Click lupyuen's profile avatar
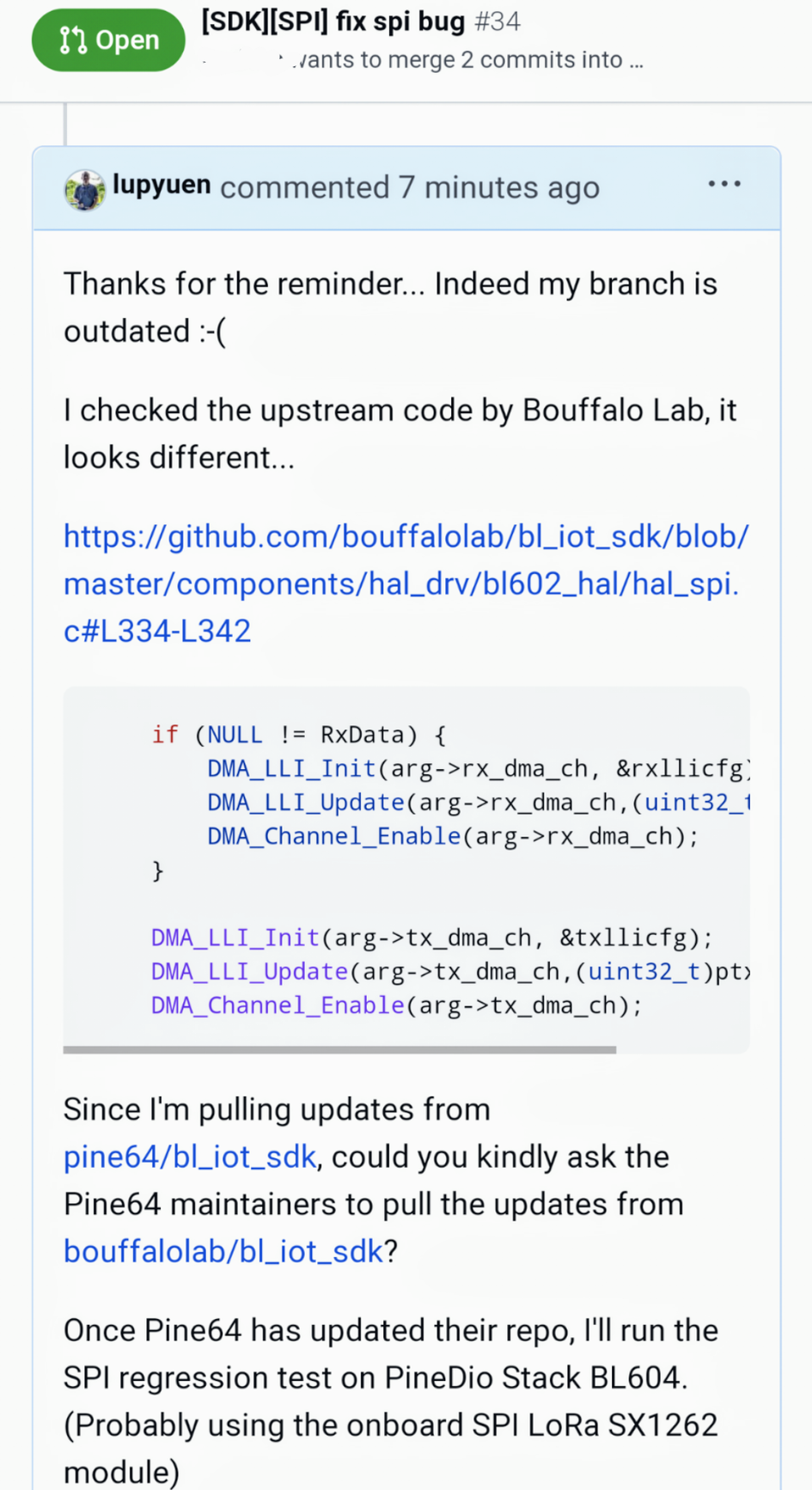Screen dimensions: 812x1490 [x=84, y=189]
